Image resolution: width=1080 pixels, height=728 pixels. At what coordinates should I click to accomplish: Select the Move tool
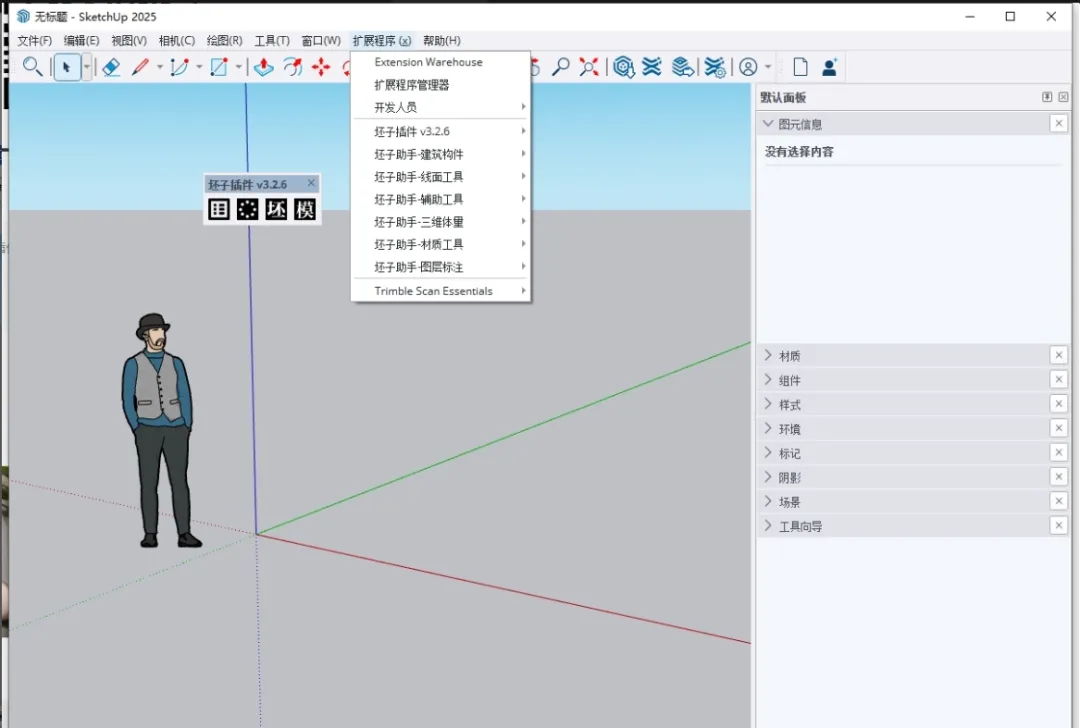pos(321,67)
